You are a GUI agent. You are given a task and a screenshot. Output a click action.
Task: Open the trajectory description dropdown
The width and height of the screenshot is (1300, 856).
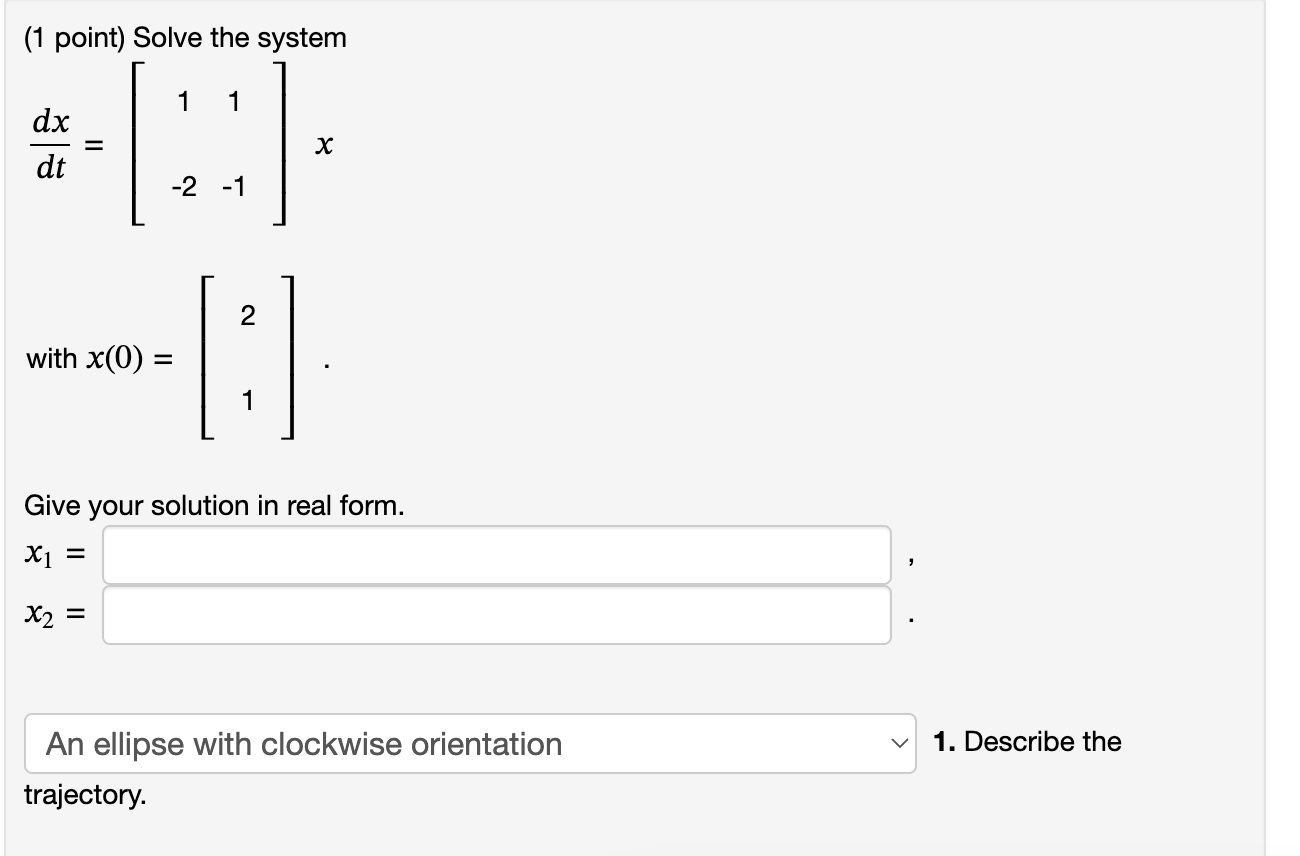[470, 744]
